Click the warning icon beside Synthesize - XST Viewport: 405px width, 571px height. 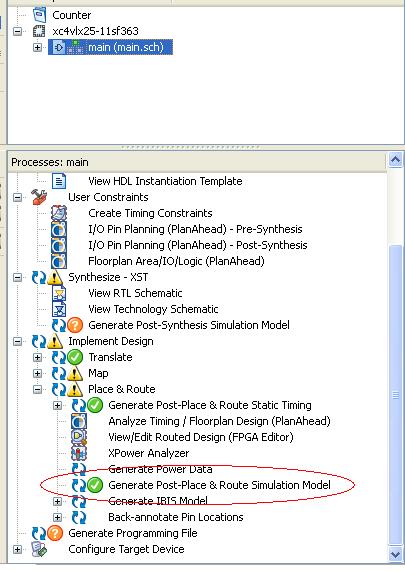tap(55, 277)
